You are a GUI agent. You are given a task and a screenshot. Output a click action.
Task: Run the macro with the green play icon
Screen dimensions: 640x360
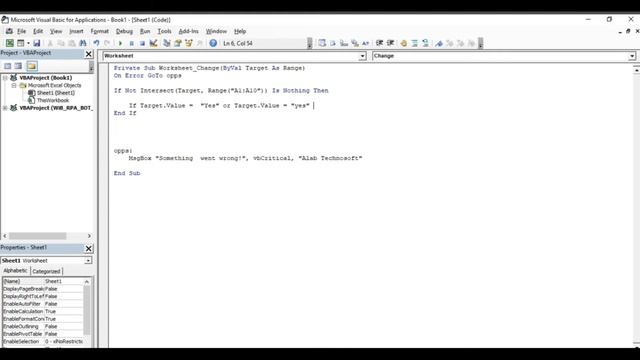tap(120, 43)
